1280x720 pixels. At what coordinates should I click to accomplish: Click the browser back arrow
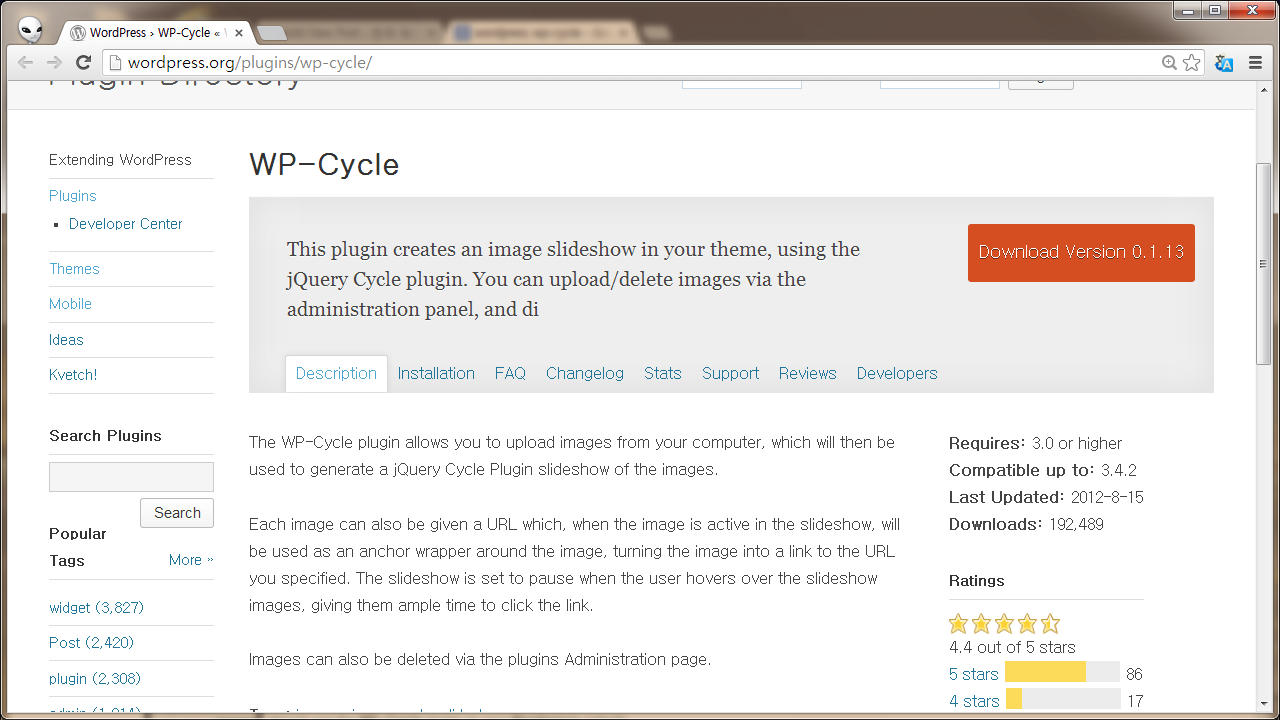(x=26, y=63)
